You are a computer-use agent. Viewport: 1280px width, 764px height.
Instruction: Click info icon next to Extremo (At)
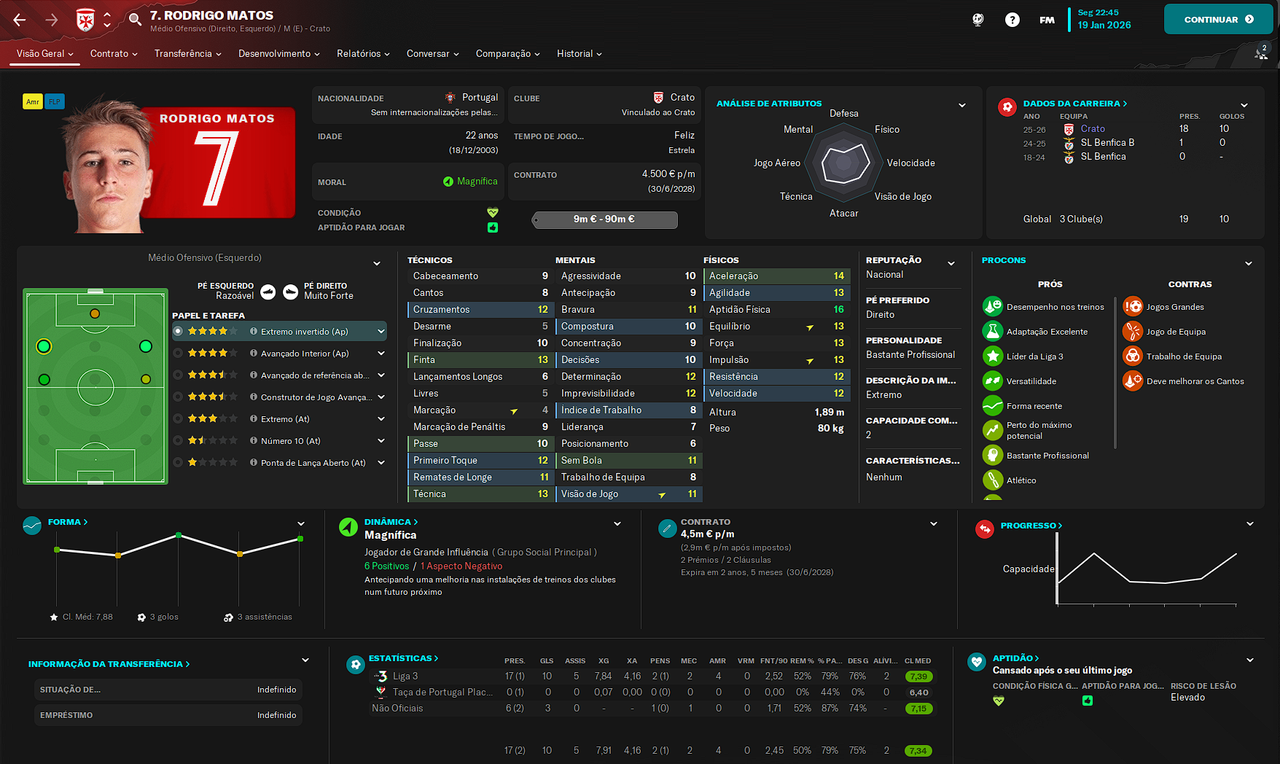tap(254, 419)
